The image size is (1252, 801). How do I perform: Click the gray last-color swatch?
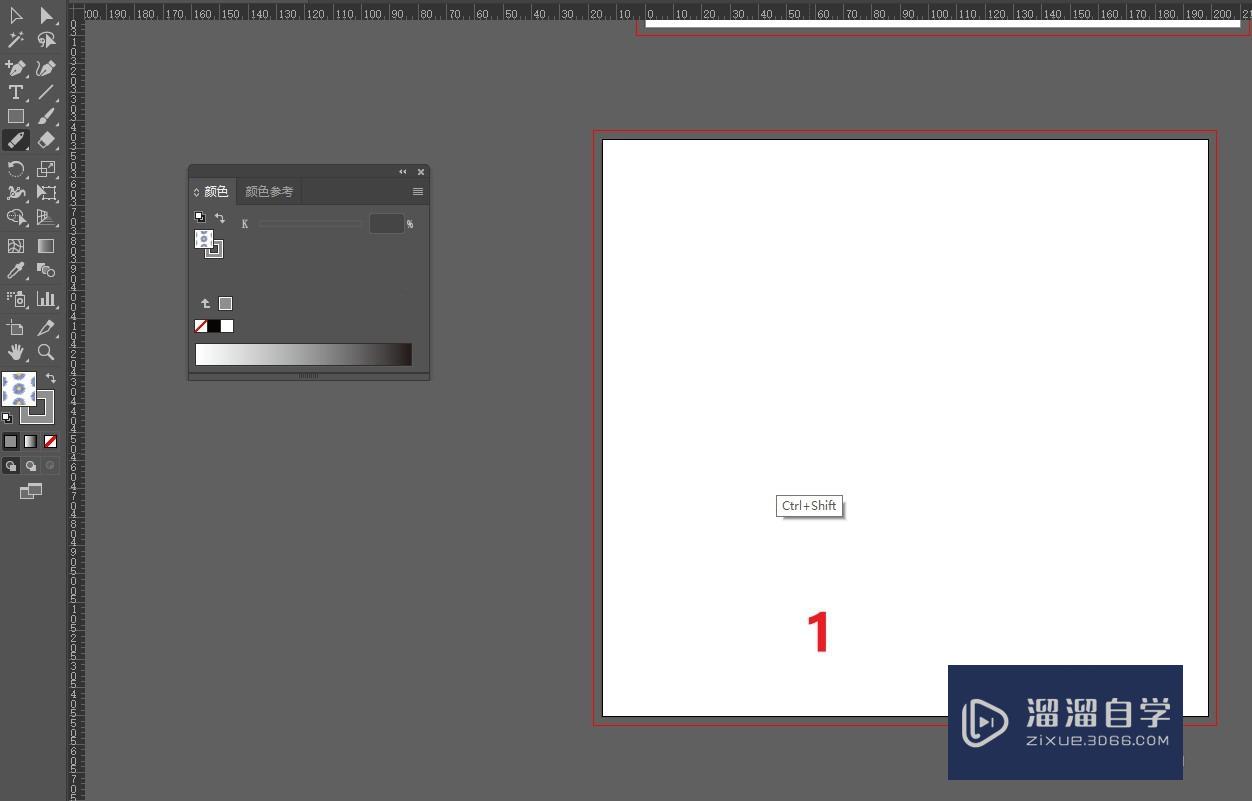click(226, 304)
